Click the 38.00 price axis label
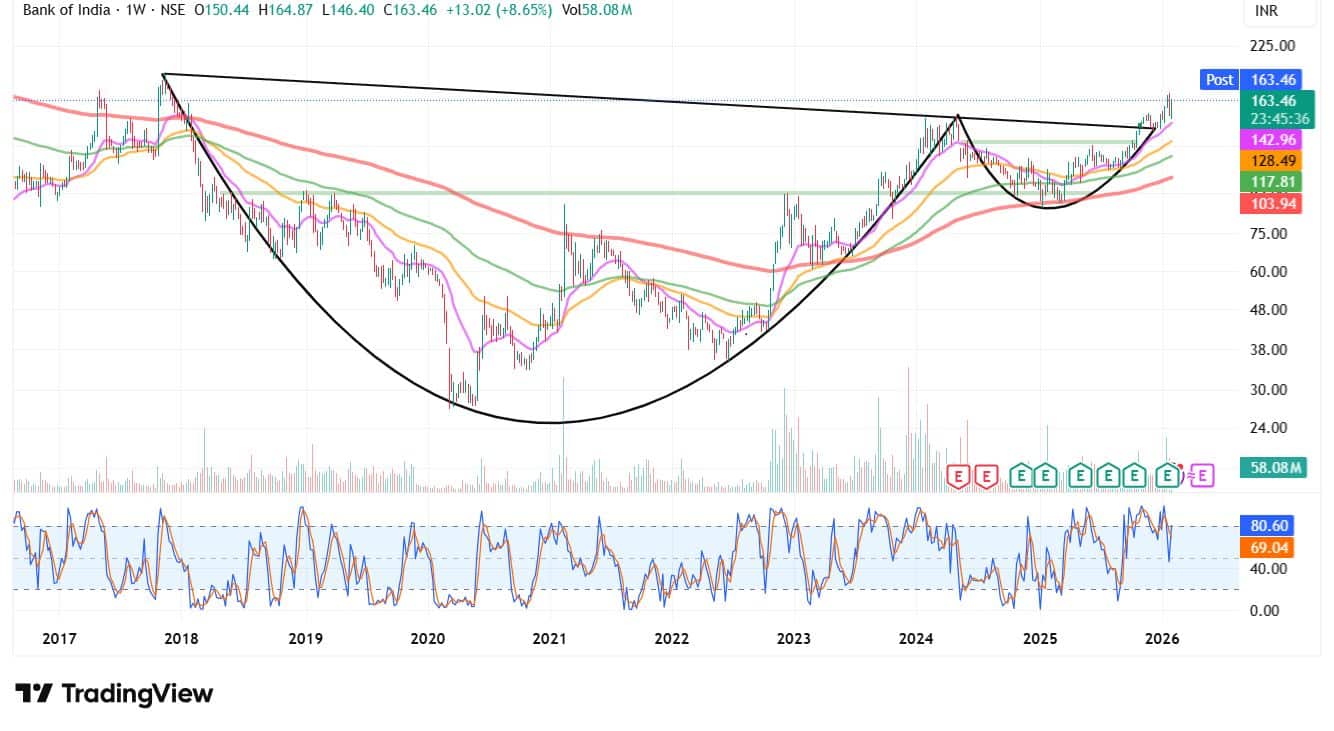The image size is (1334, 731). pos(1269,350)
